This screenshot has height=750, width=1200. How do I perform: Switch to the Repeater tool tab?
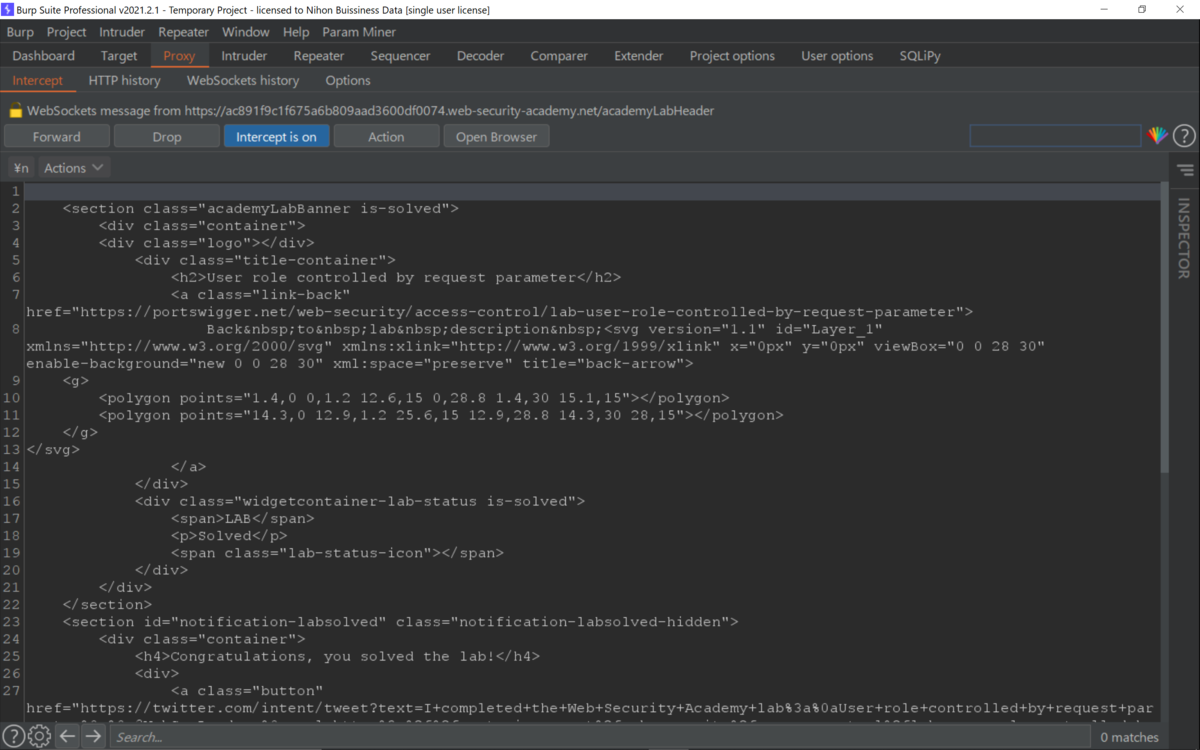[319, 56]
